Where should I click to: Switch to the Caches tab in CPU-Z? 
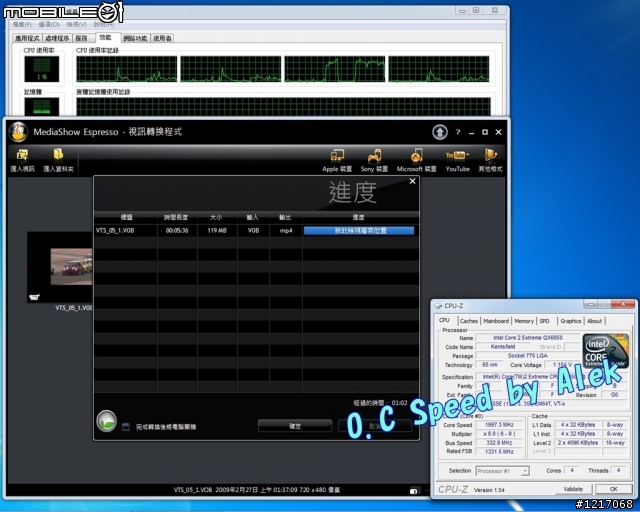pos(469,321)
